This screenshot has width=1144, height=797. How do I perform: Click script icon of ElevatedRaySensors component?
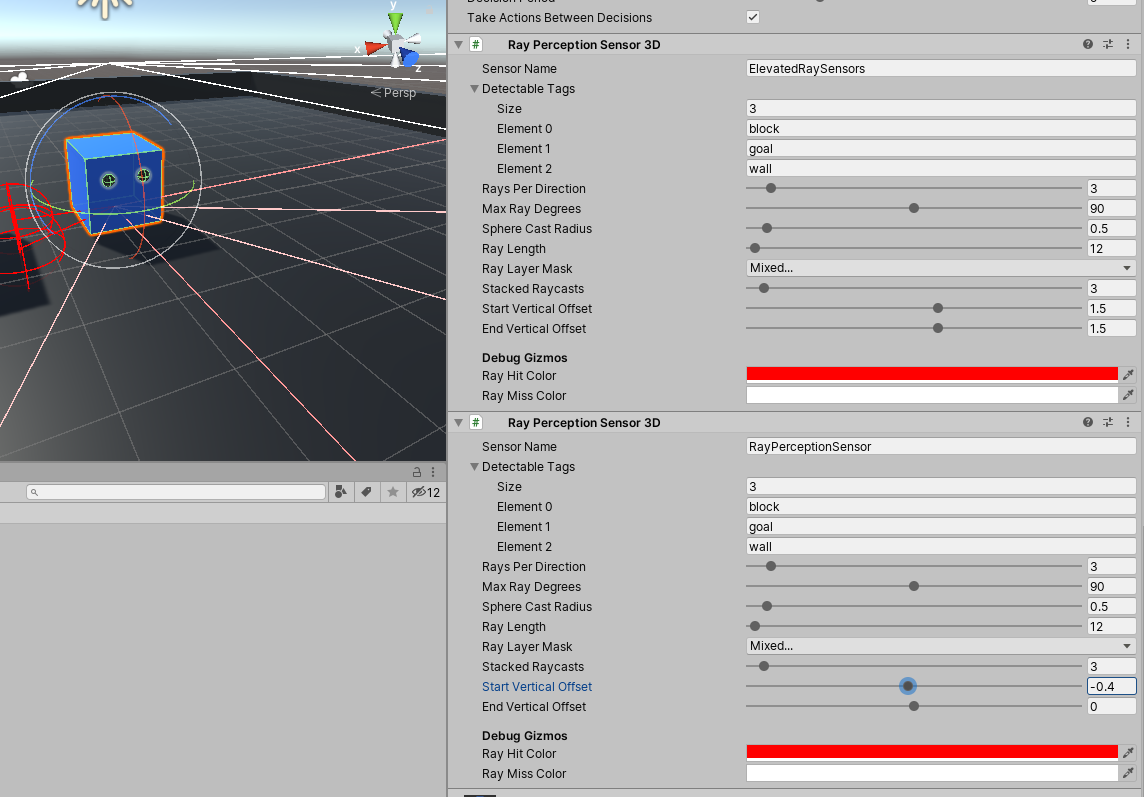click(476, 45)
